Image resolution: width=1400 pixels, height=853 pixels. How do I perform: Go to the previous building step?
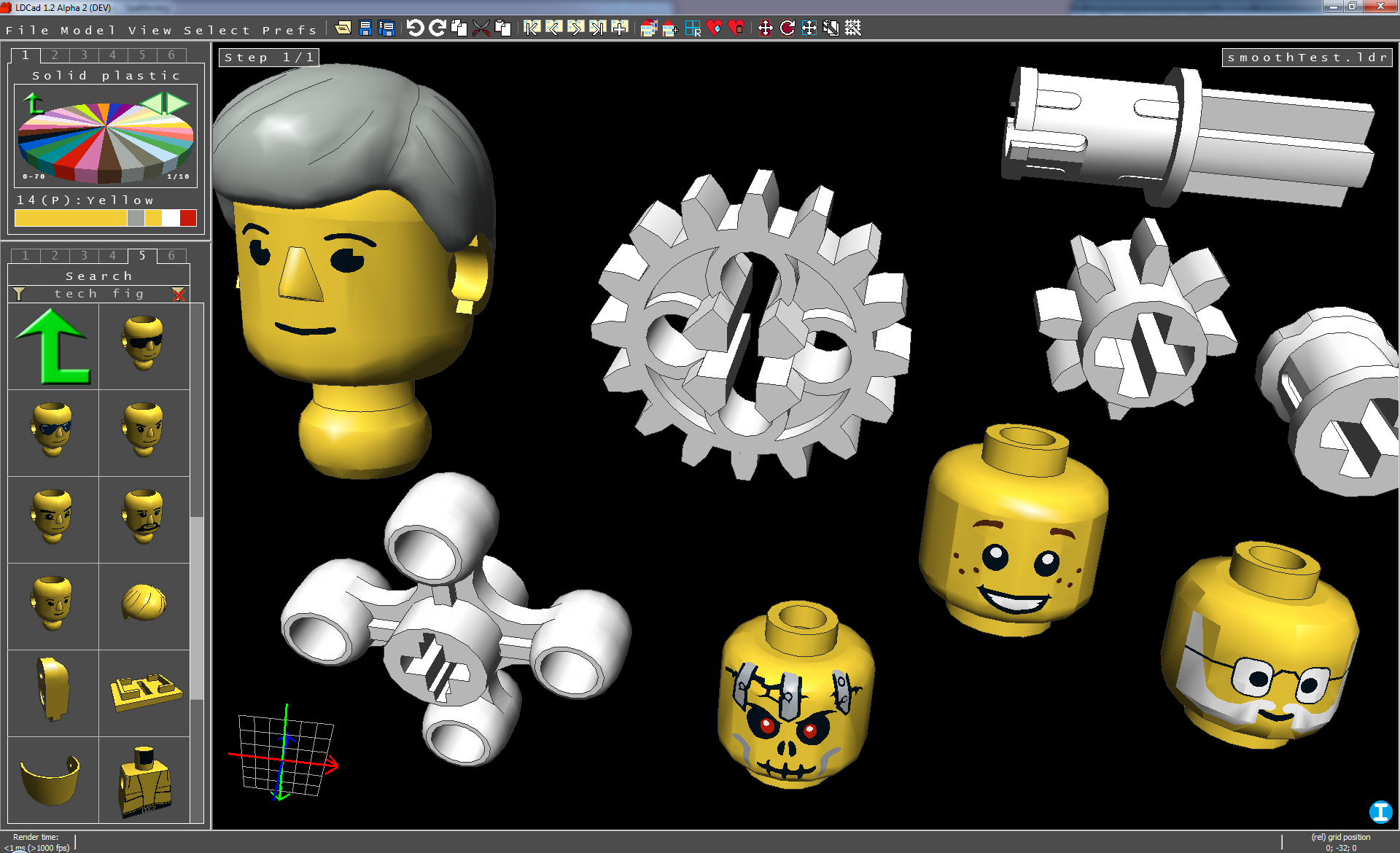[x=553, y=28]
